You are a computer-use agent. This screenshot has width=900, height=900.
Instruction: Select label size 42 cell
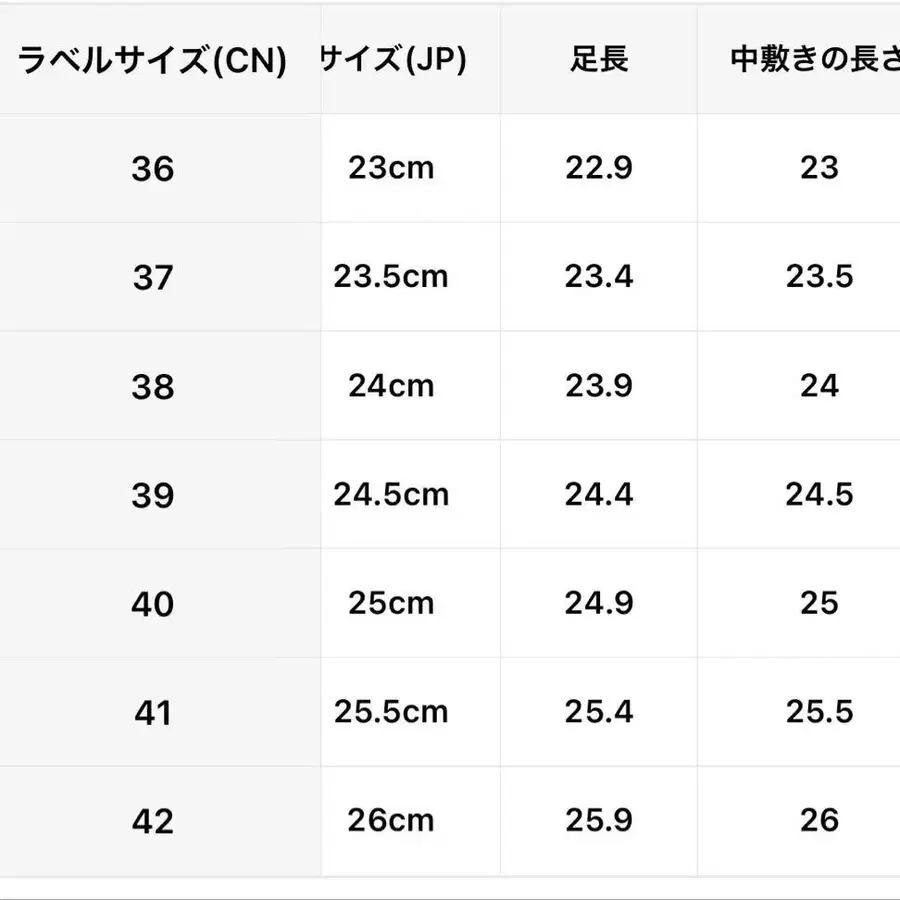tap(153, 822)
